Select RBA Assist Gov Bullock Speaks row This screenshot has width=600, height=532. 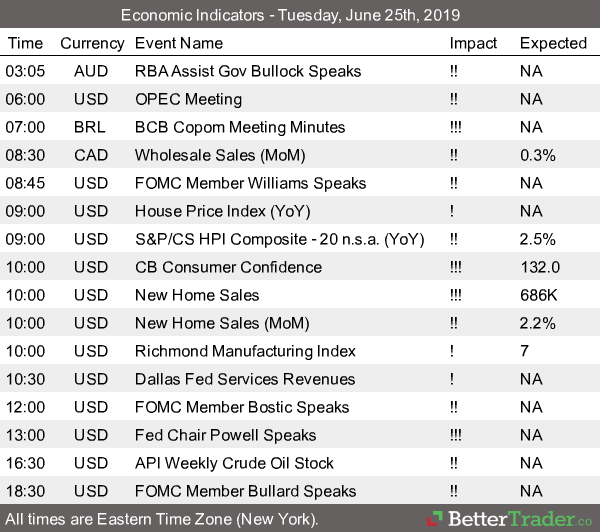point(248,71)
